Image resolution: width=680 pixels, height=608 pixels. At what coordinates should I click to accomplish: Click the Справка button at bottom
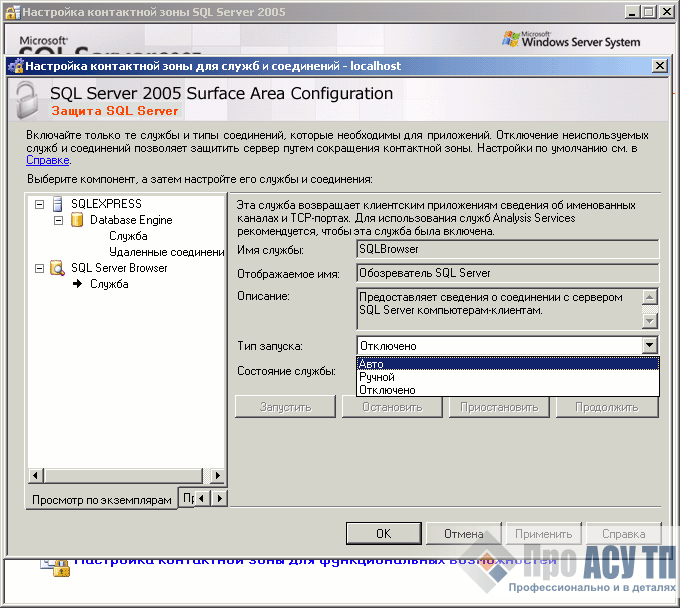624,533
